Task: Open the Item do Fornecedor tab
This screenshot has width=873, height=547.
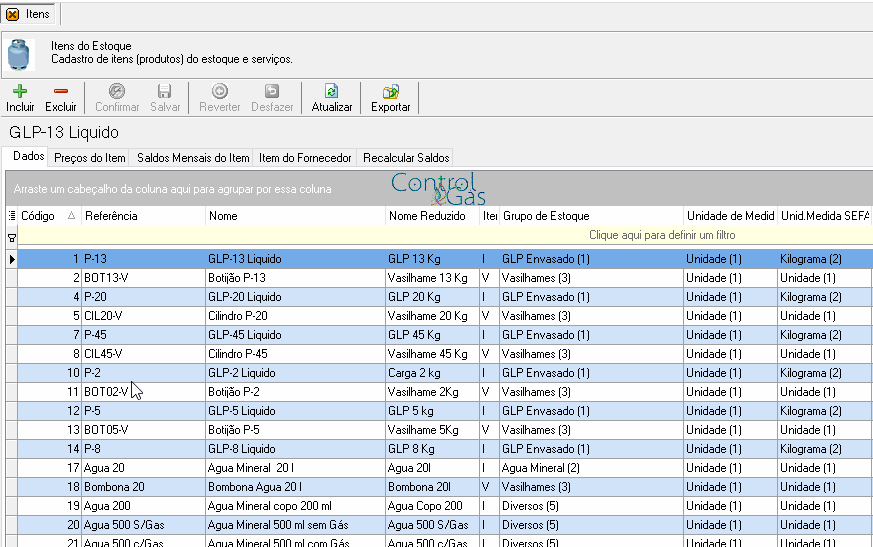Action: pos(305,158)
